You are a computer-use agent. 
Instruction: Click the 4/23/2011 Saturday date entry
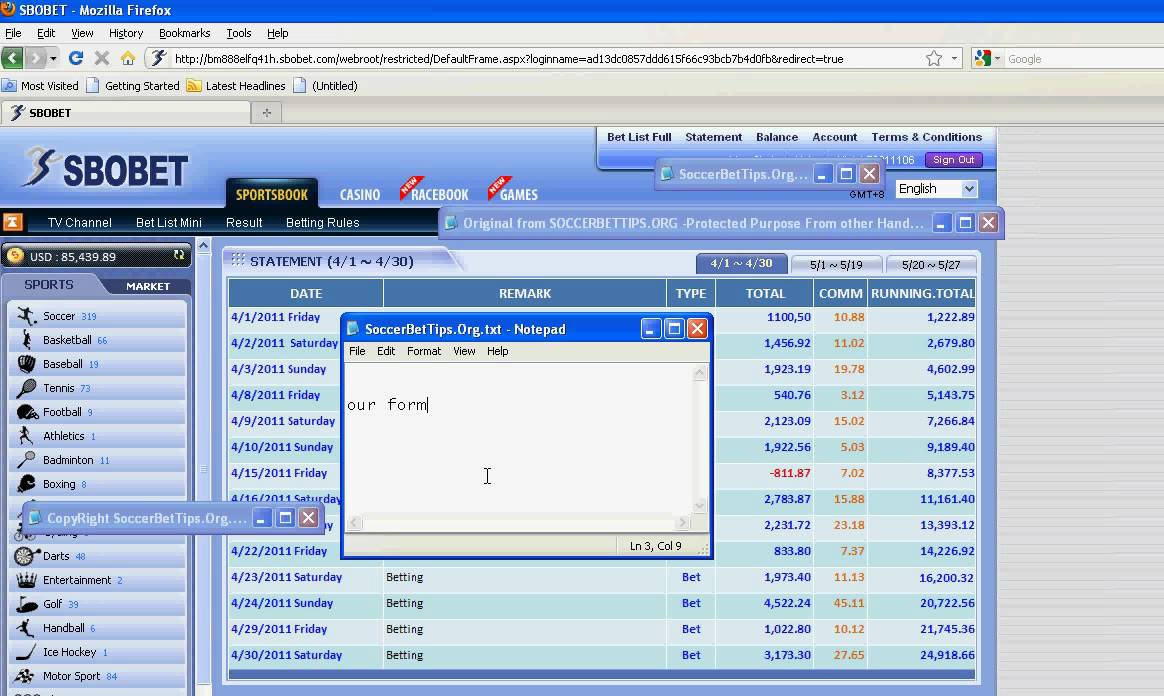[x=287, y=577]
